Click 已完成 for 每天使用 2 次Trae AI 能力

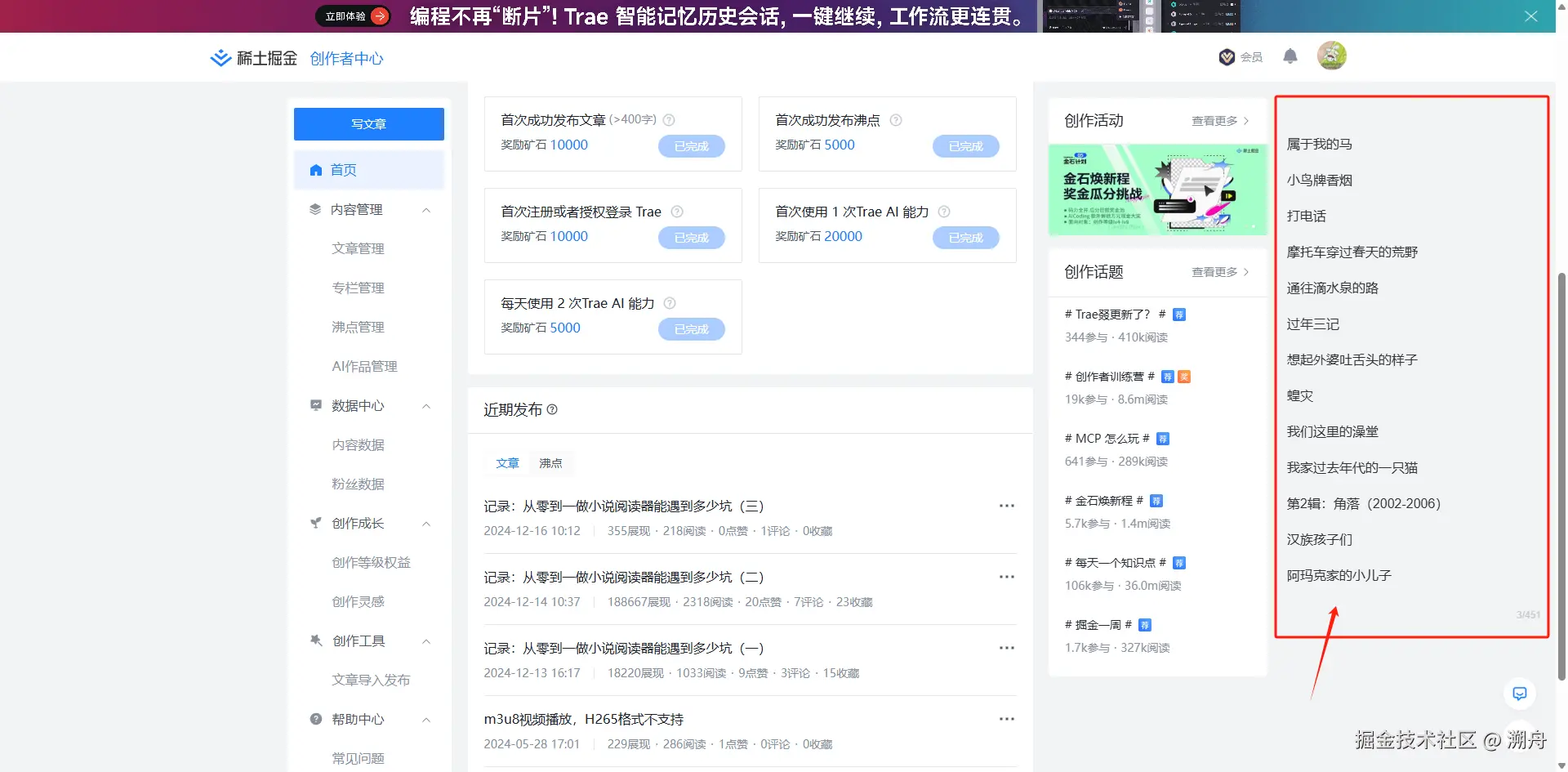point(692,329)
